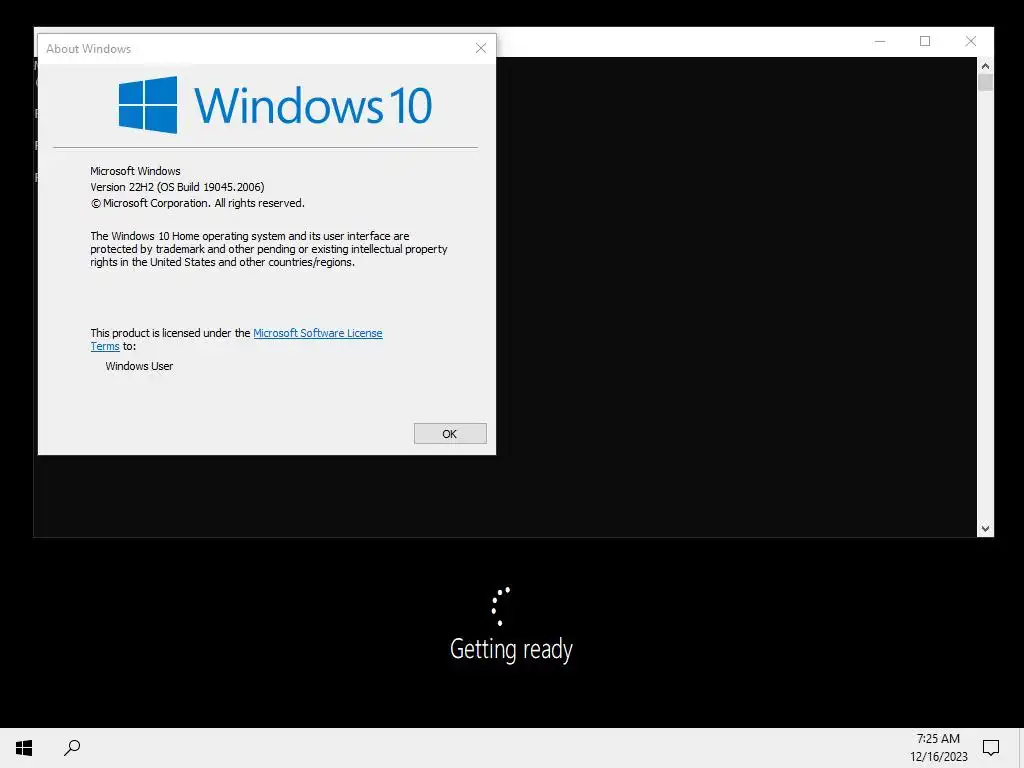
Task: Open the clock showing 7:25 AM
Action: tap(938, 739)
